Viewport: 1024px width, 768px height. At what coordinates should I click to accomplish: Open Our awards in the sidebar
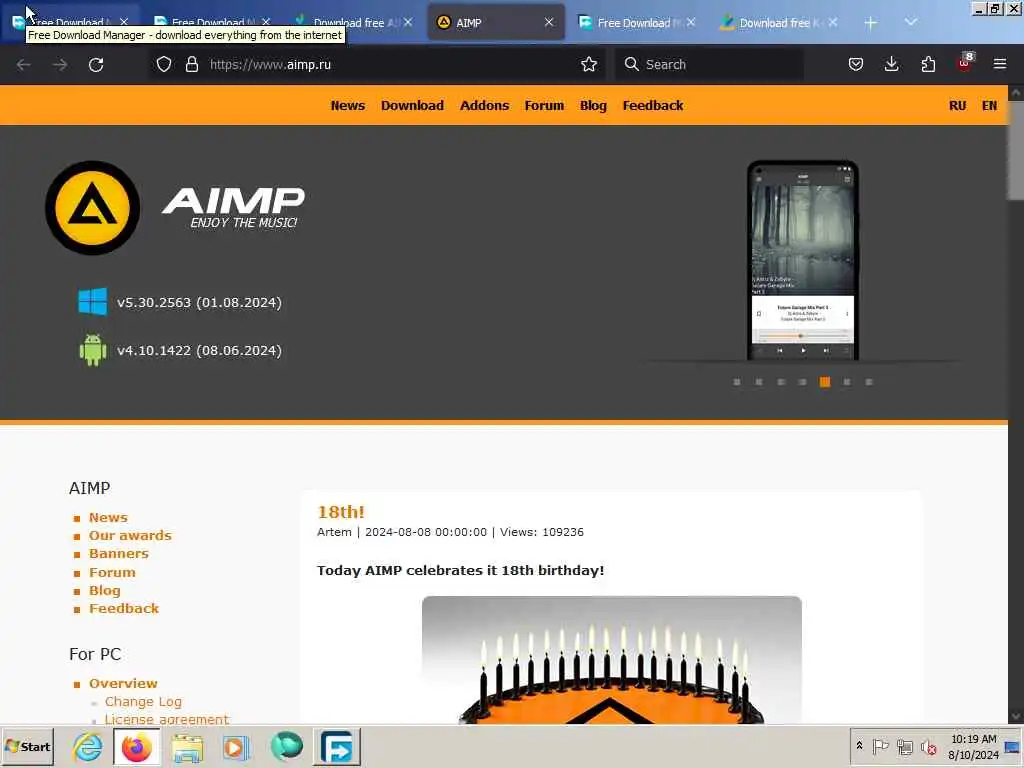(x=130, y=536)
